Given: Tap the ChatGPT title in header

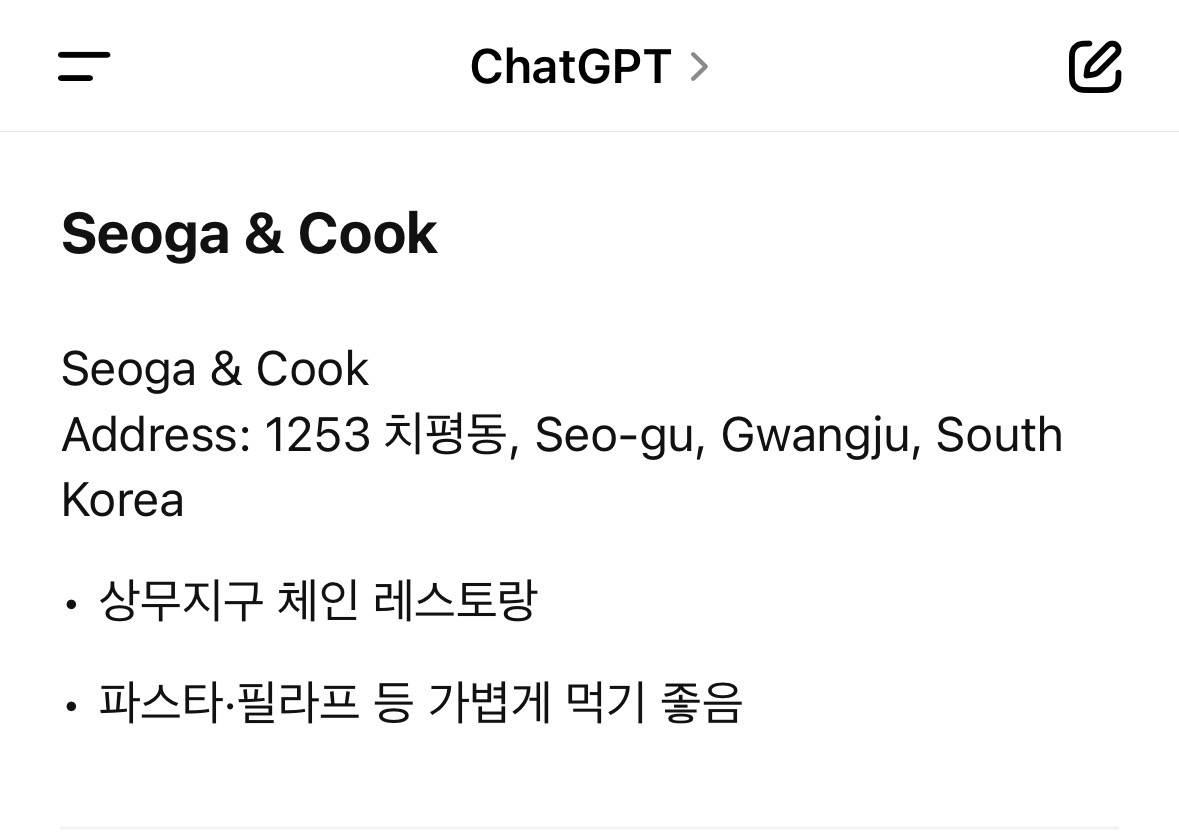Looking at the screenshot, I should tap(570, 67).
